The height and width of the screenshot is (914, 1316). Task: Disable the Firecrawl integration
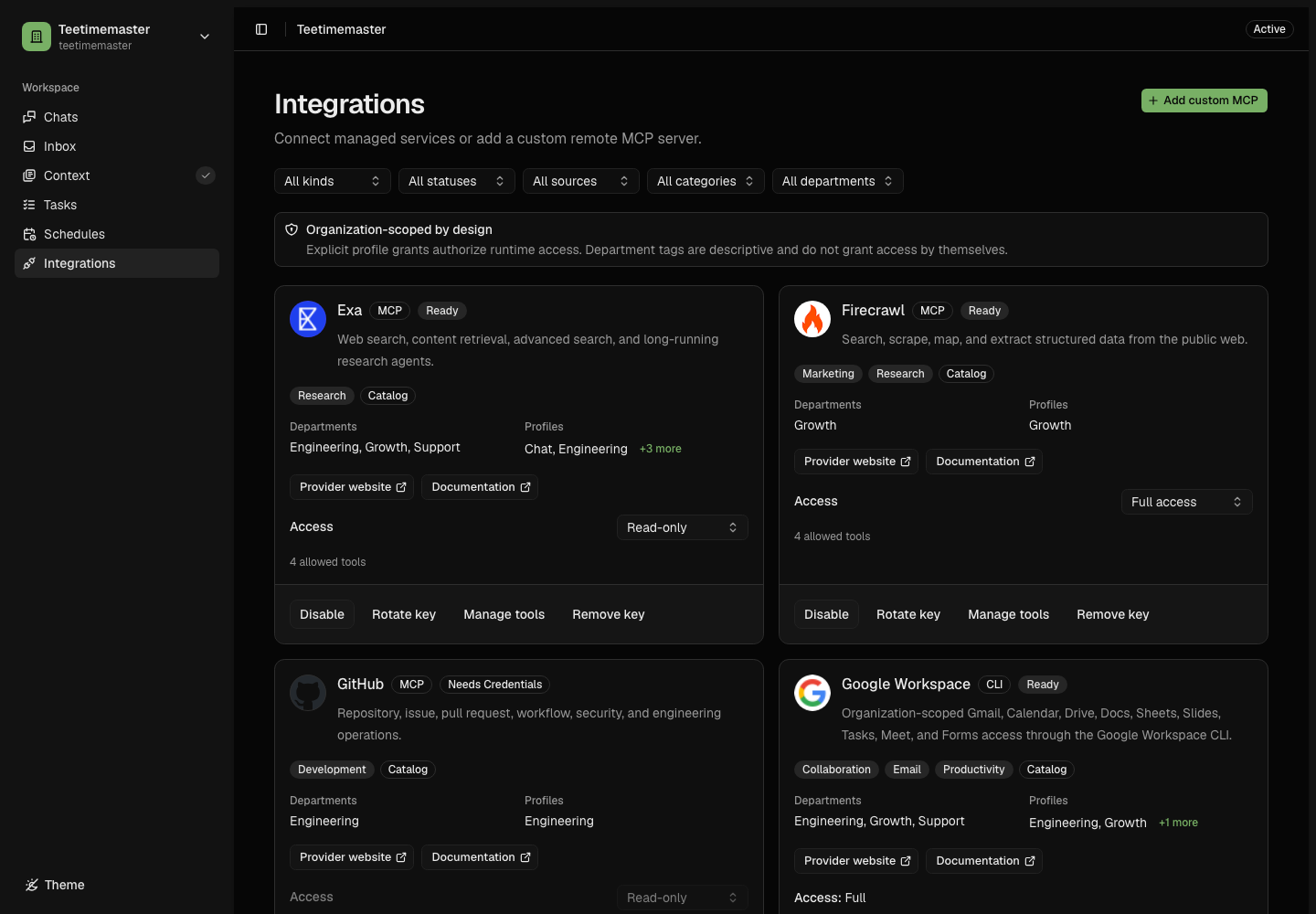[827, 614]
